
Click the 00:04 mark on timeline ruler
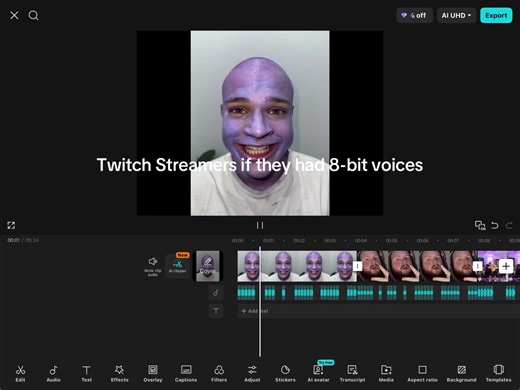pyautogui.click(x=361, y=240)
